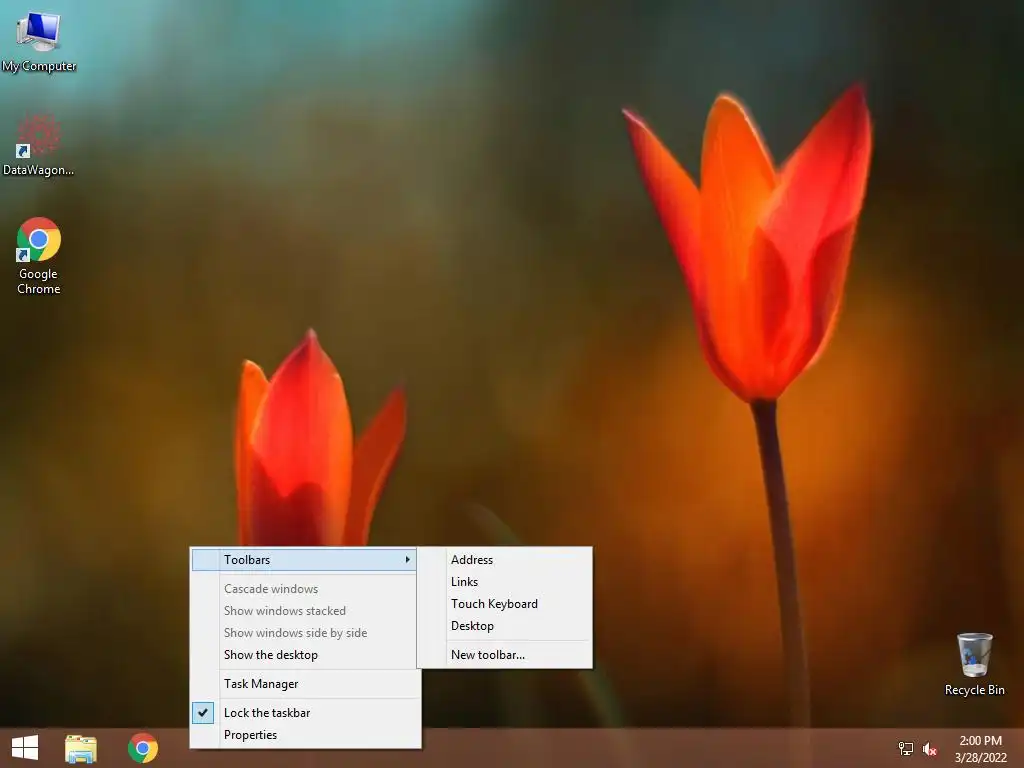Toggle the Lock the taskbar checkmark
The width and height of the screenshot is (1024, 768).
coord(203,712)
